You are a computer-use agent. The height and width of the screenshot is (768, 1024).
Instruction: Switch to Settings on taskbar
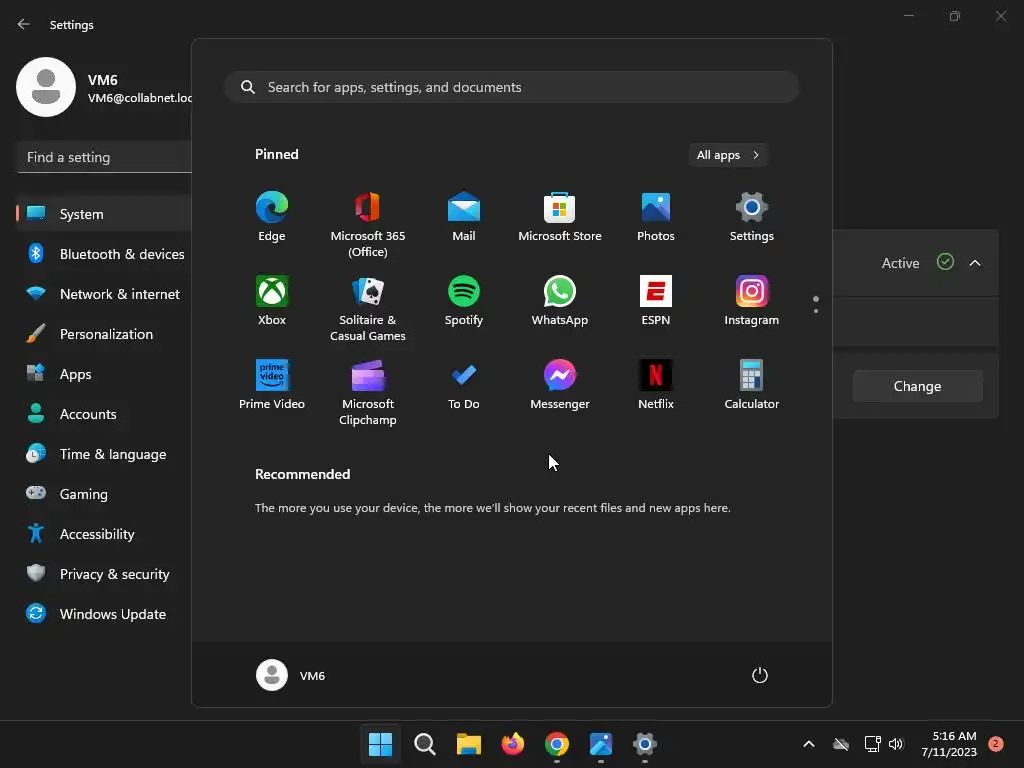click(645, 744)
